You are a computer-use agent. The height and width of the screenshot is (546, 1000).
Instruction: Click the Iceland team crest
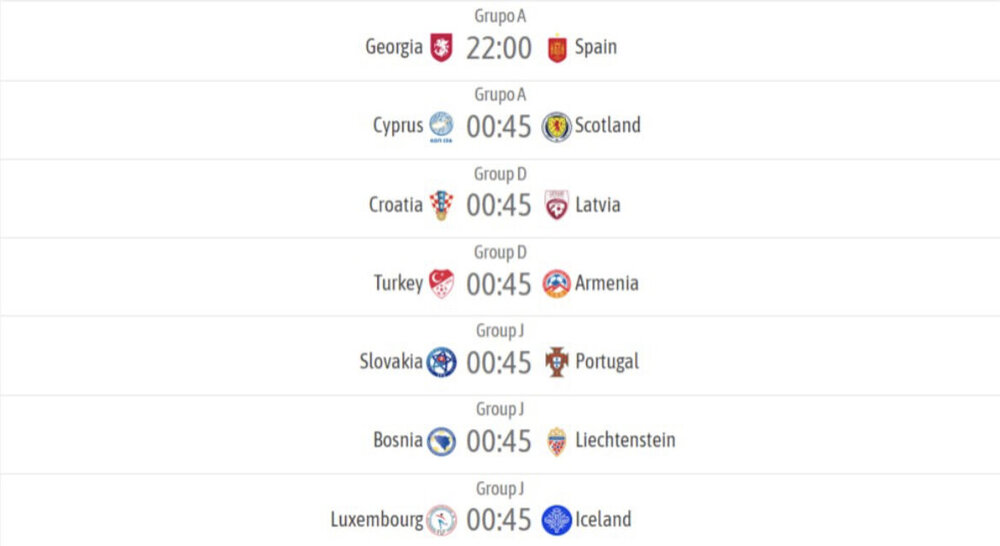coord(557,520)
